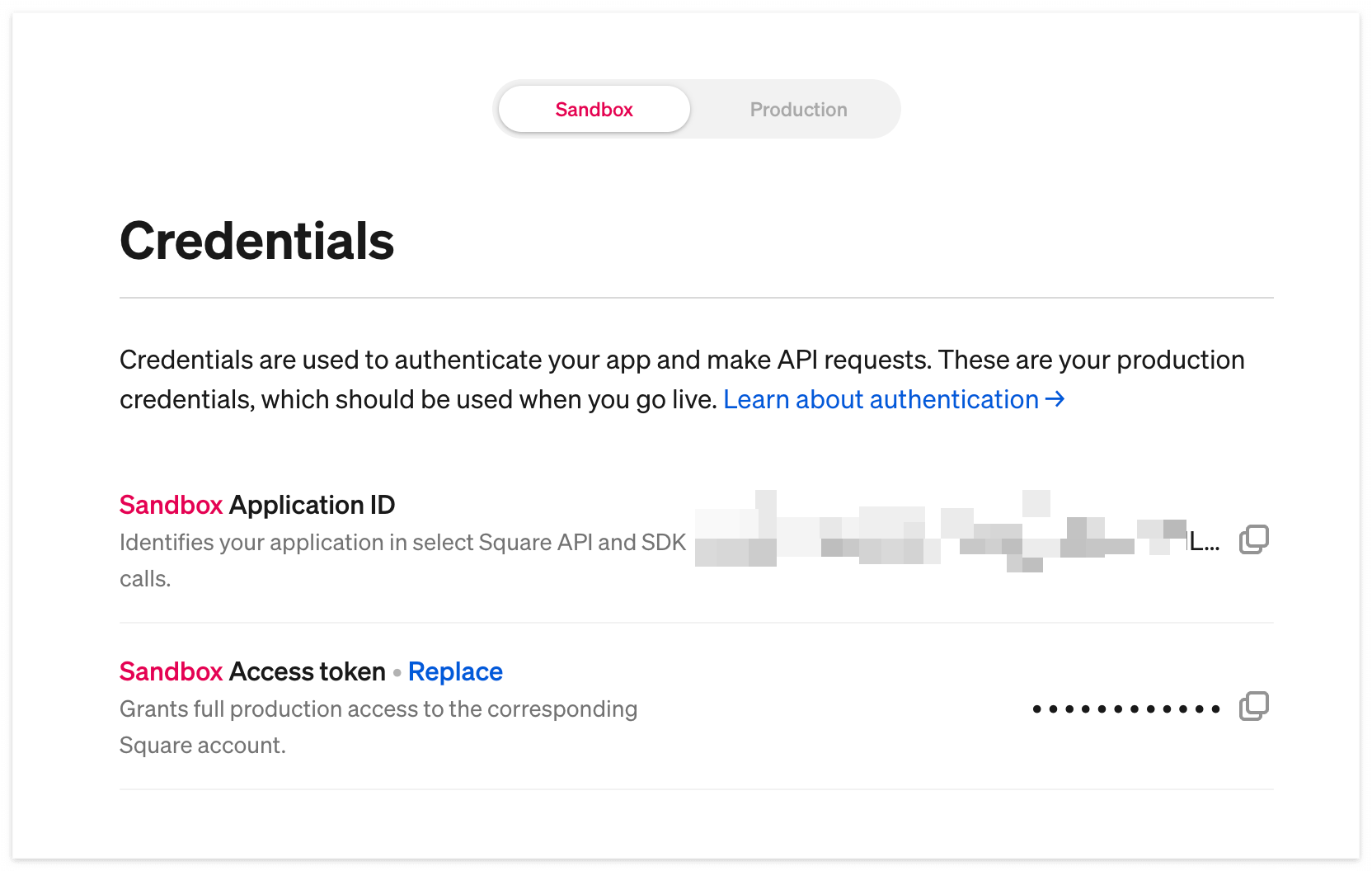Switch to the Production environment
1372x871 pixels.
(x=798, y=110)
